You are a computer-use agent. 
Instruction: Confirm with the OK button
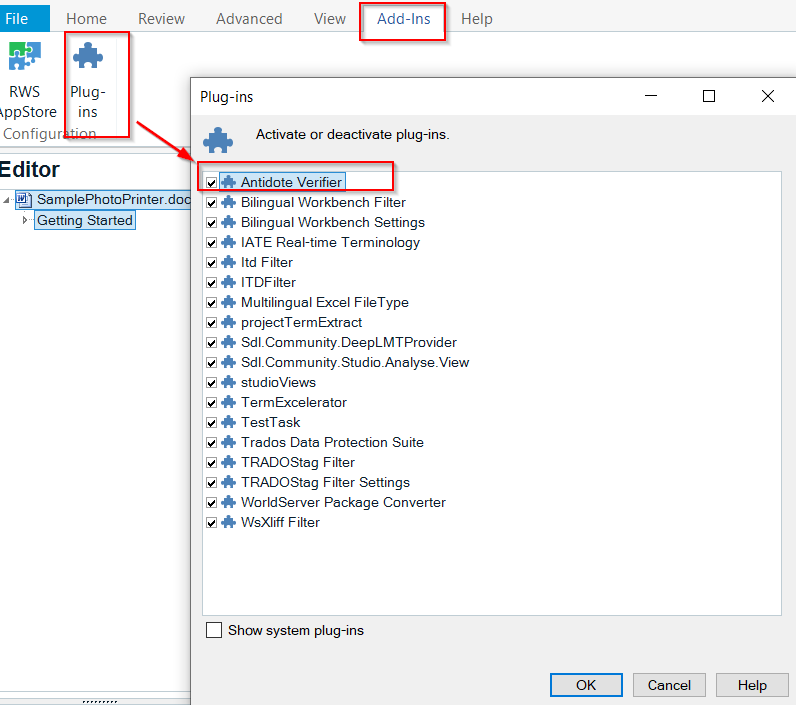click(586, 685)
